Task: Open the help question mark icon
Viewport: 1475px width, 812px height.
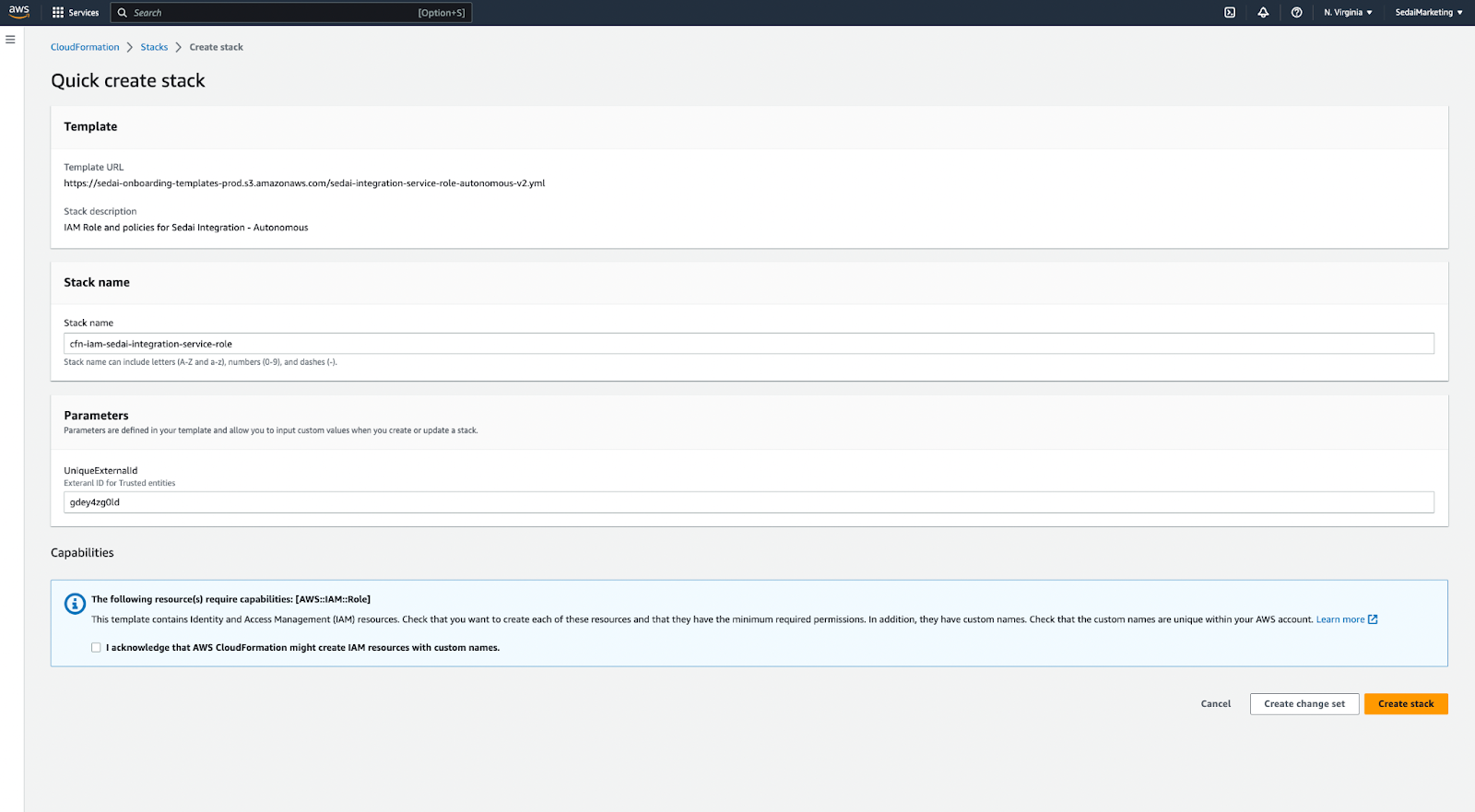Action: 1296,13
